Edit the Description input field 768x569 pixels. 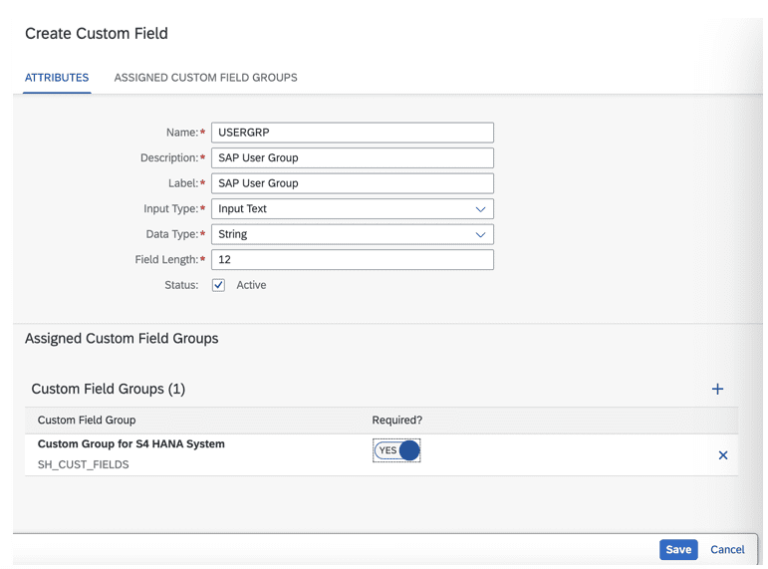352,158
